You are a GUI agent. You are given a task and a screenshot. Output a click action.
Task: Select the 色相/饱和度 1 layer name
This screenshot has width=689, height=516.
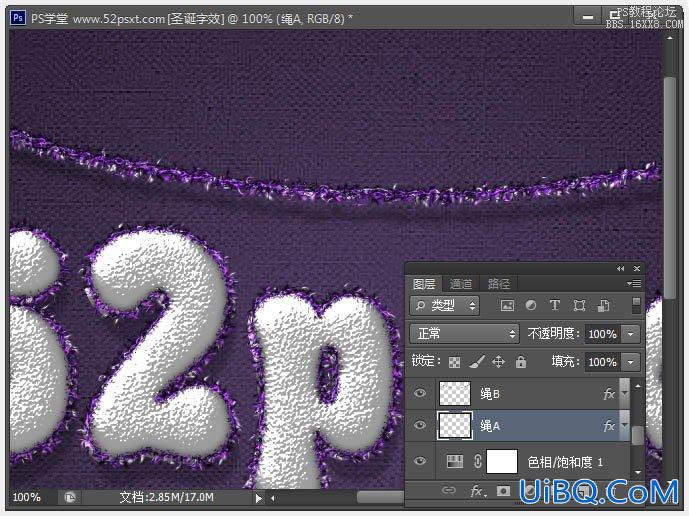[x=565, y=462]
